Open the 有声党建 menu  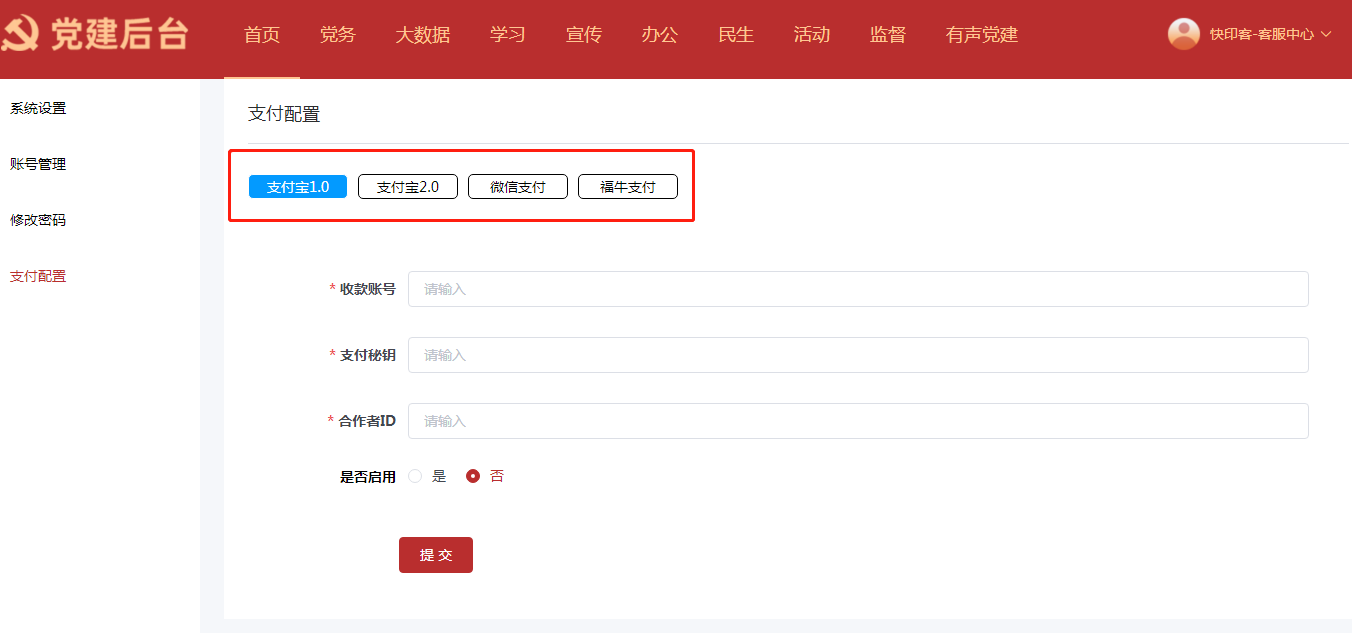(x=981, y=35)
